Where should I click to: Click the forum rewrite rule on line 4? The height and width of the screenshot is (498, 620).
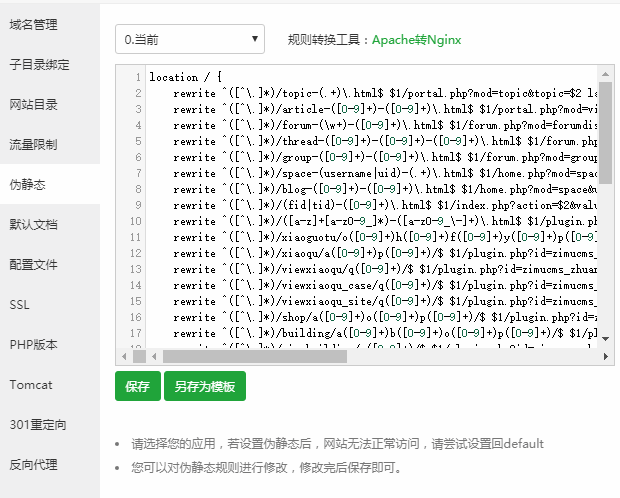(385, 125)
